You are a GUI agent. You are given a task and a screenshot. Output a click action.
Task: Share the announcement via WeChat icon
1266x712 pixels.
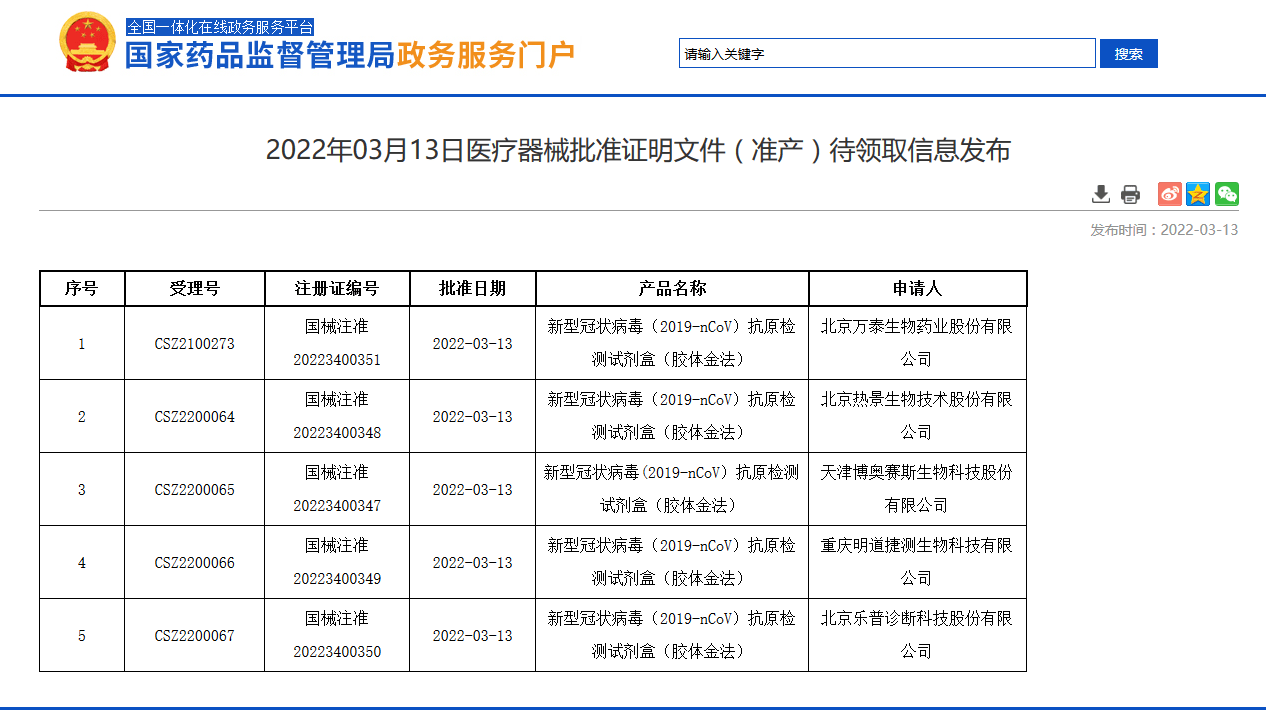point(1226,194)
